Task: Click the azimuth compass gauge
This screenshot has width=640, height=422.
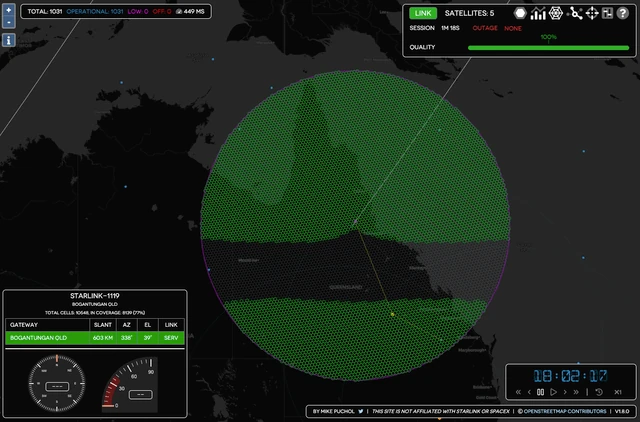Action: 57,383
